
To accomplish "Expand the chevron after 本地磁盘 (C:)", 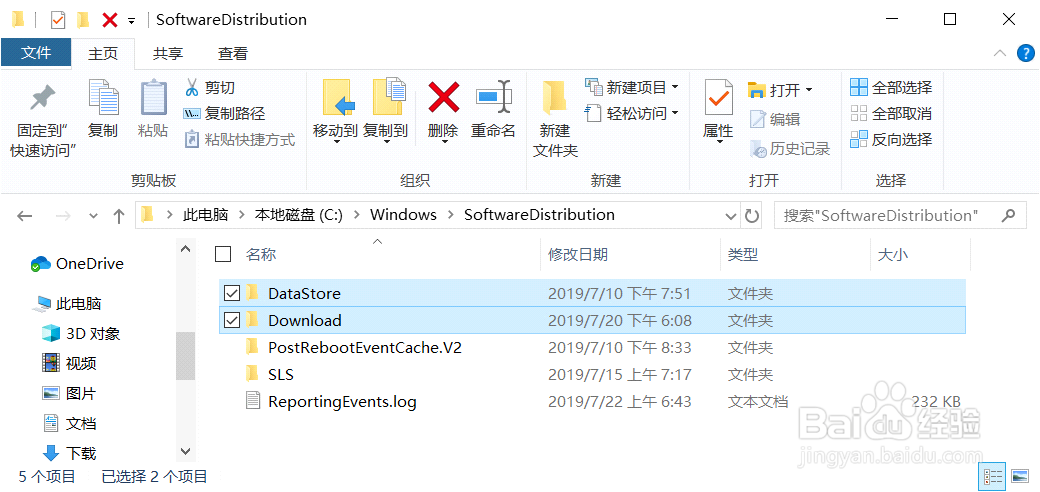I will pyautogui.click(x=357, y=215).
